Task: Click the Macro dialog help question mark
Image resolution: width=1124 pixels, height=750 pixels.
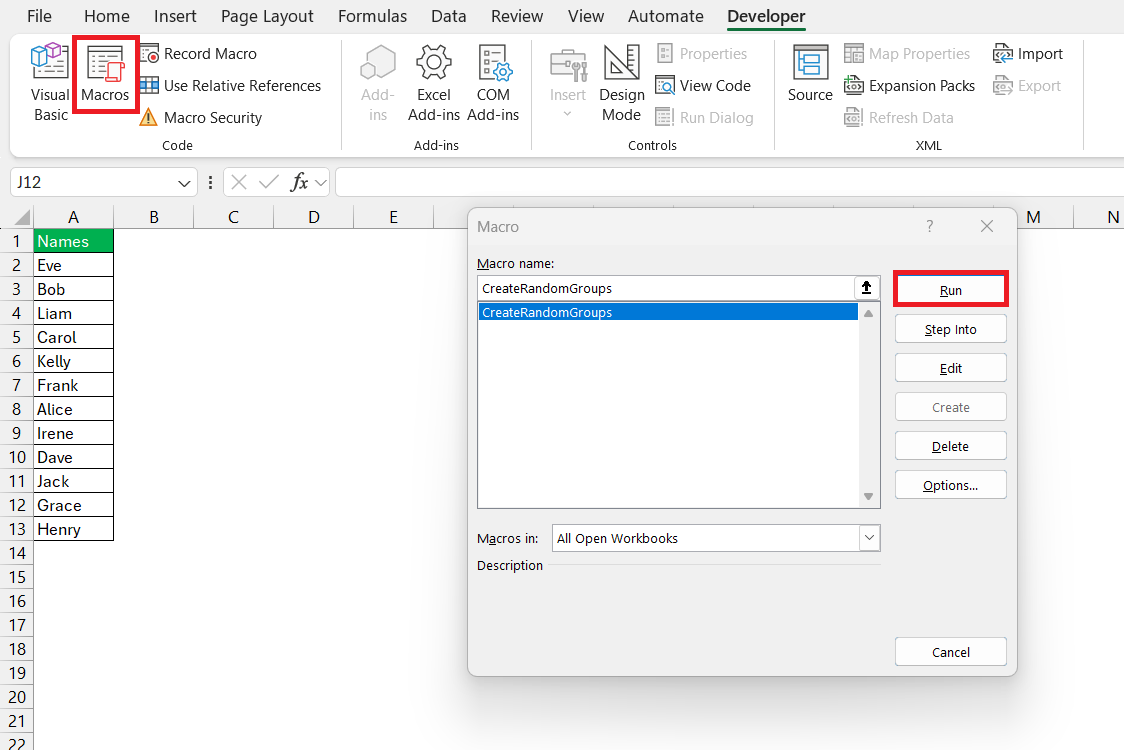Action: pos(930,227)
